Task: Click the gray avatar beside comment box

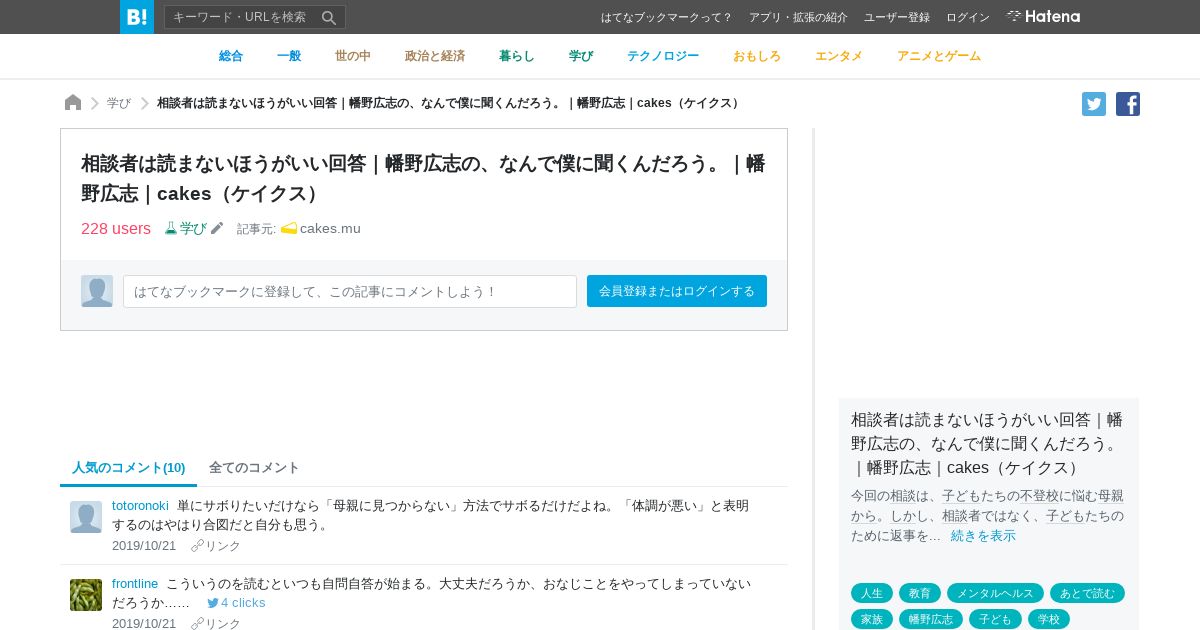Action: pos(97,291)
